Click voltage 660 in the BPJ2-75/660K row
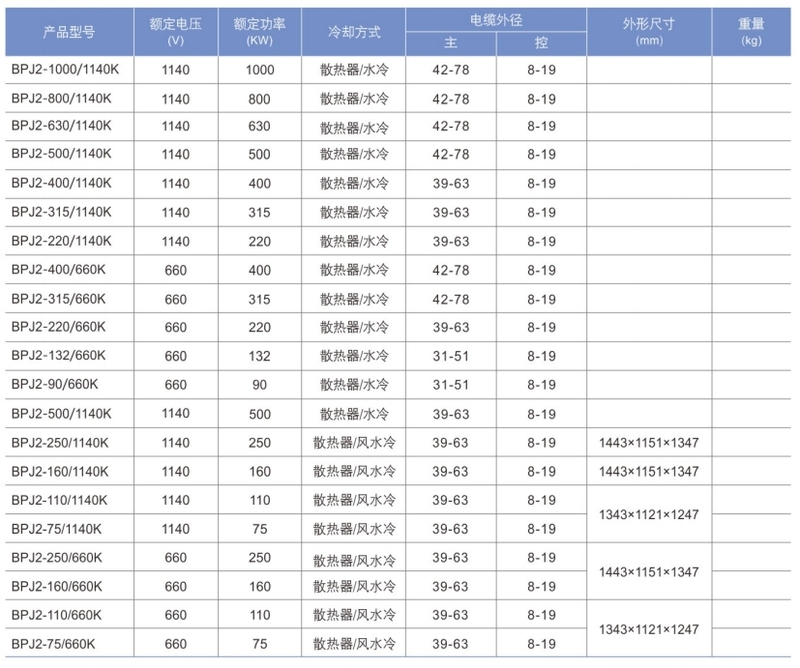This screenshot has width=800, height=668. (176, 644)
